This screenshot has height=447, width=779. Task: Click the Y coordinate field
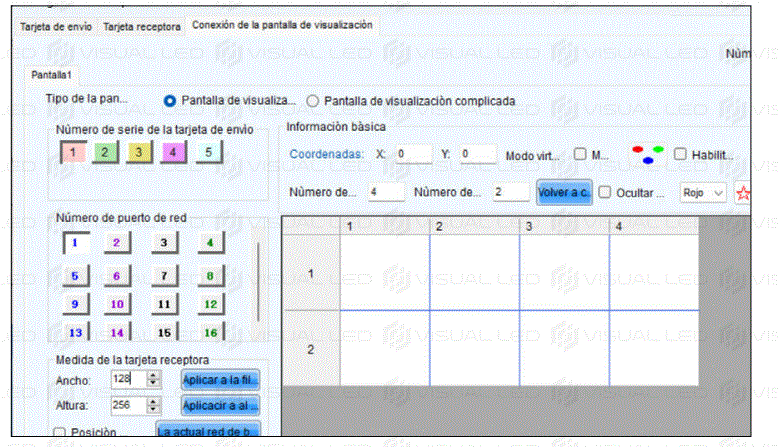point(477,154)
